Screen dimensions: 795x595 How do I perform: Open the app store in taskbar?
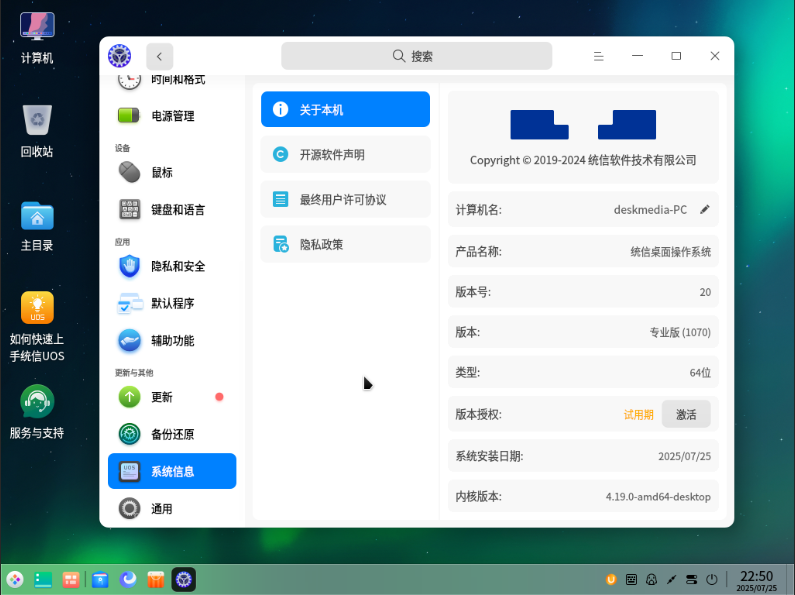pyautogui.click(x=156, y=579)
